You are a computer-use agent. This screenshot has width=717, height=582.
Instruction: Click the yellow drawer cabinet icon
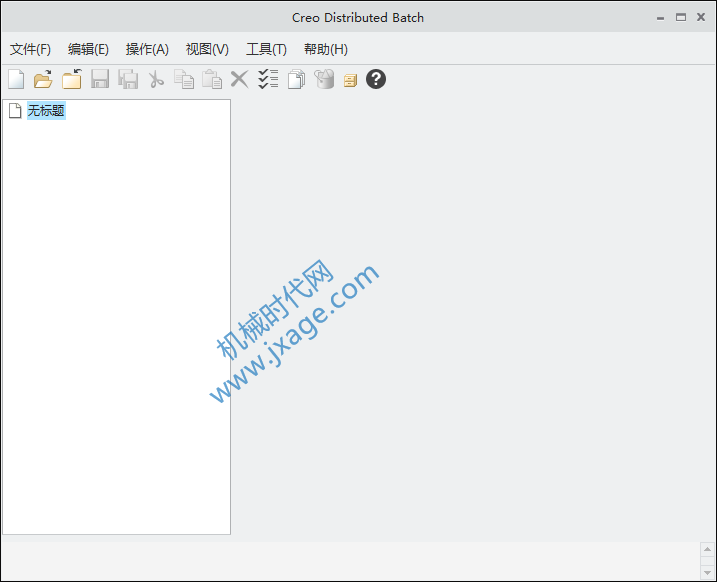(350, 81)
